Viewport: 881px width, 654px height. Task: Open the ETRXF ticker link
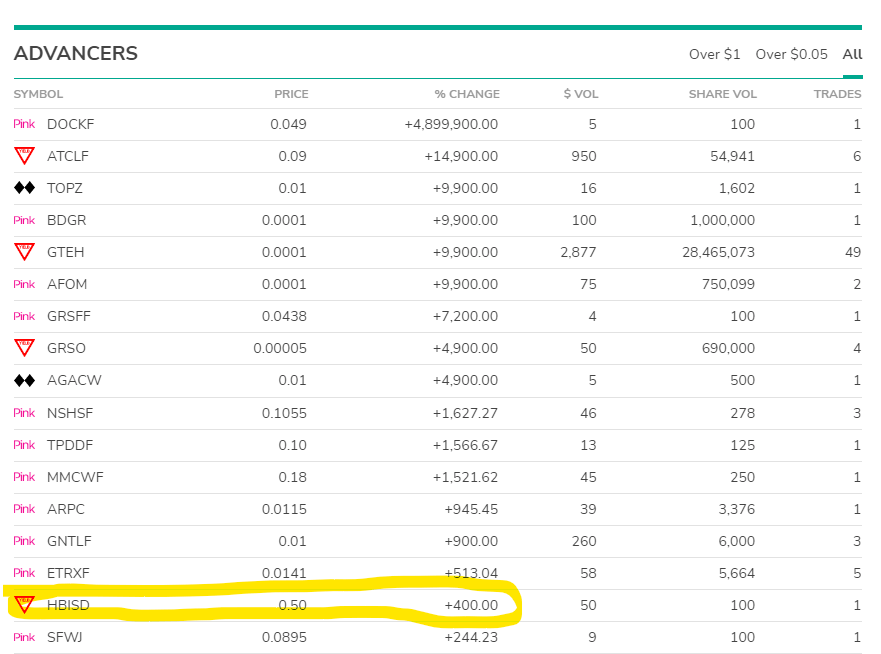click(69, 572)
